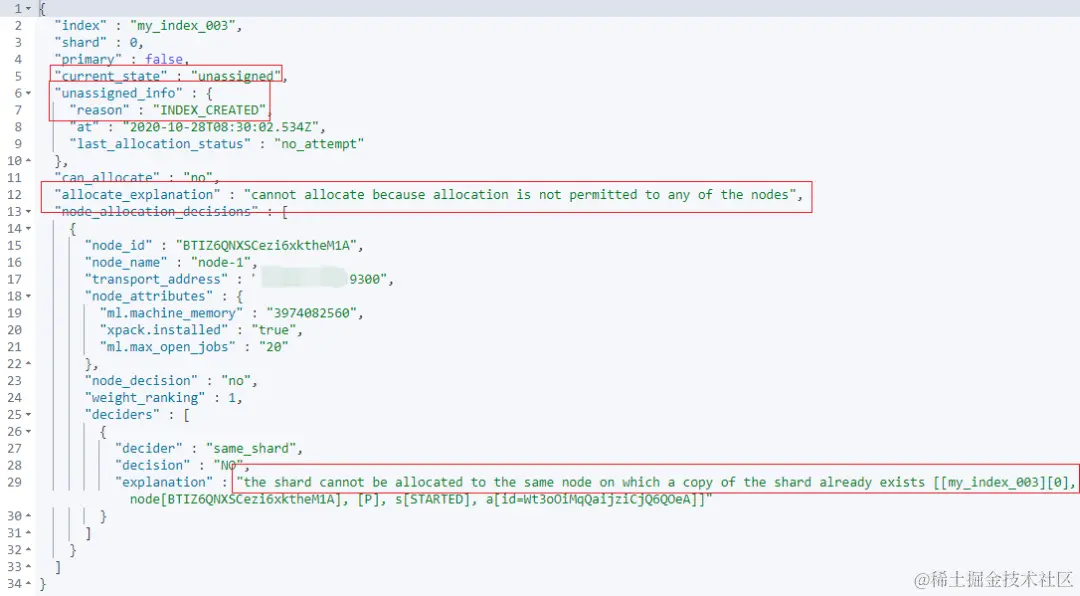Click the "allocate_explanation" key
The width and height of the screenshot is (1080, 596).
tap(137, 194)
